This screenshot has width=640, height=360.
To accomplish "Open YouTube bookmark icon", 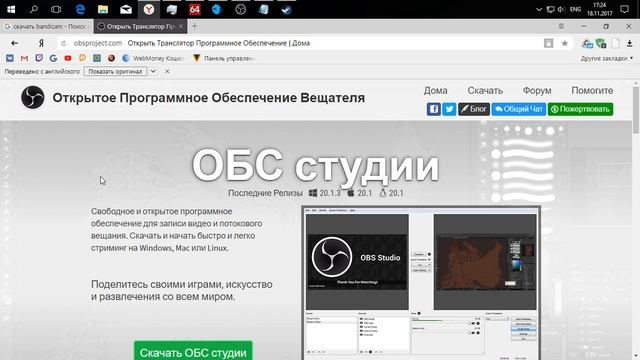I will coord(68,58).
